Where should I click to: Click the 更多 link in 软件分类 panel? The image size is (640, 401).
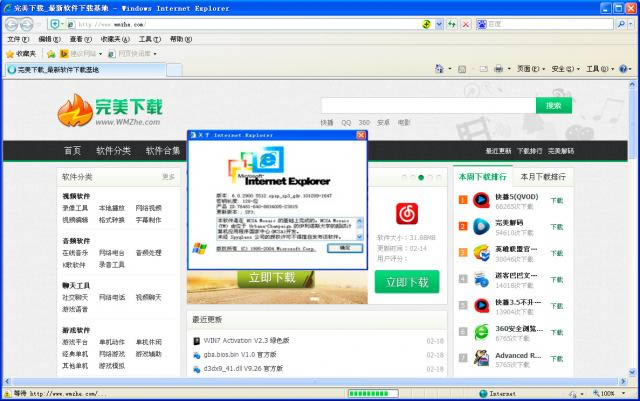click(168, 177)
